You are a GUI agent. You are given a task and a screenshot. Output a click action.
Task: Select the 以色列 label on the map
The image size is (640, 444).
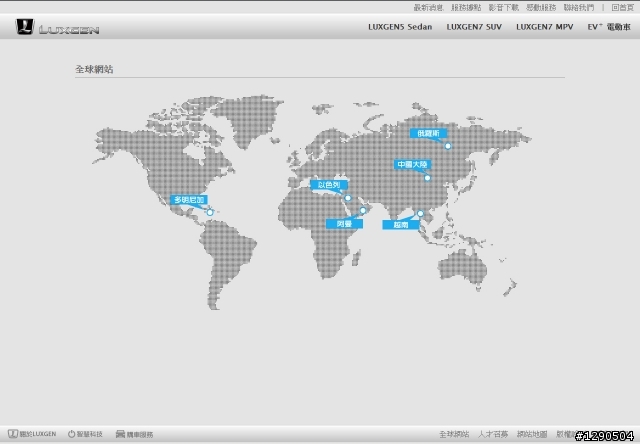pos(329,185)
